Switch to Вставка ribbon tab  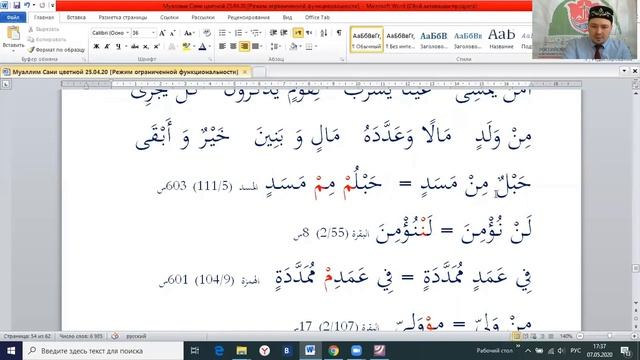pyautogui.click(x=76, y=18)
